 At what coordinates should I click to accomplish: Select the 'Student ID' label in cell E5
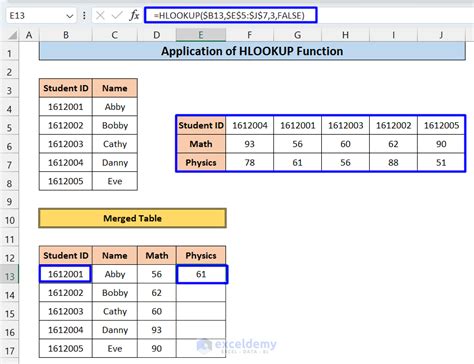tap(201, 125)
